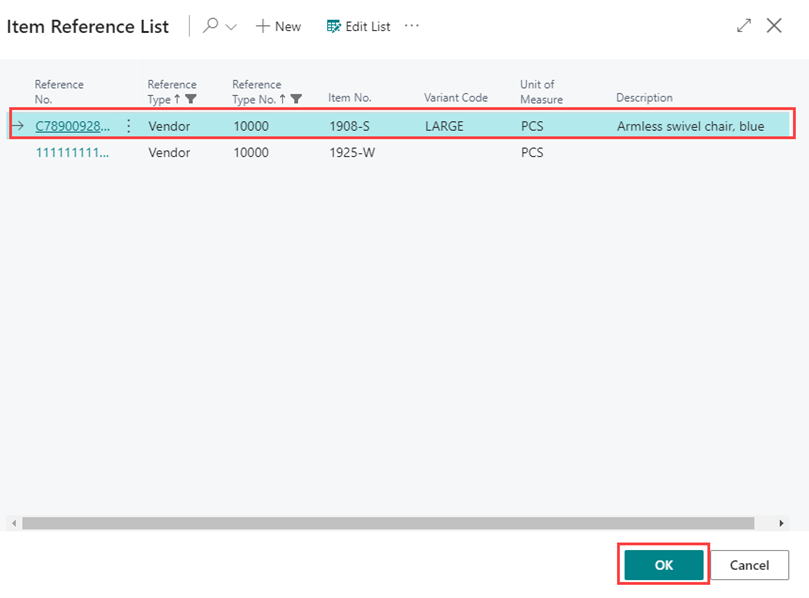Screen dimensions: 809x598
Task: Expand the search dropdown chevron
Action: click(x=231, y=27)
